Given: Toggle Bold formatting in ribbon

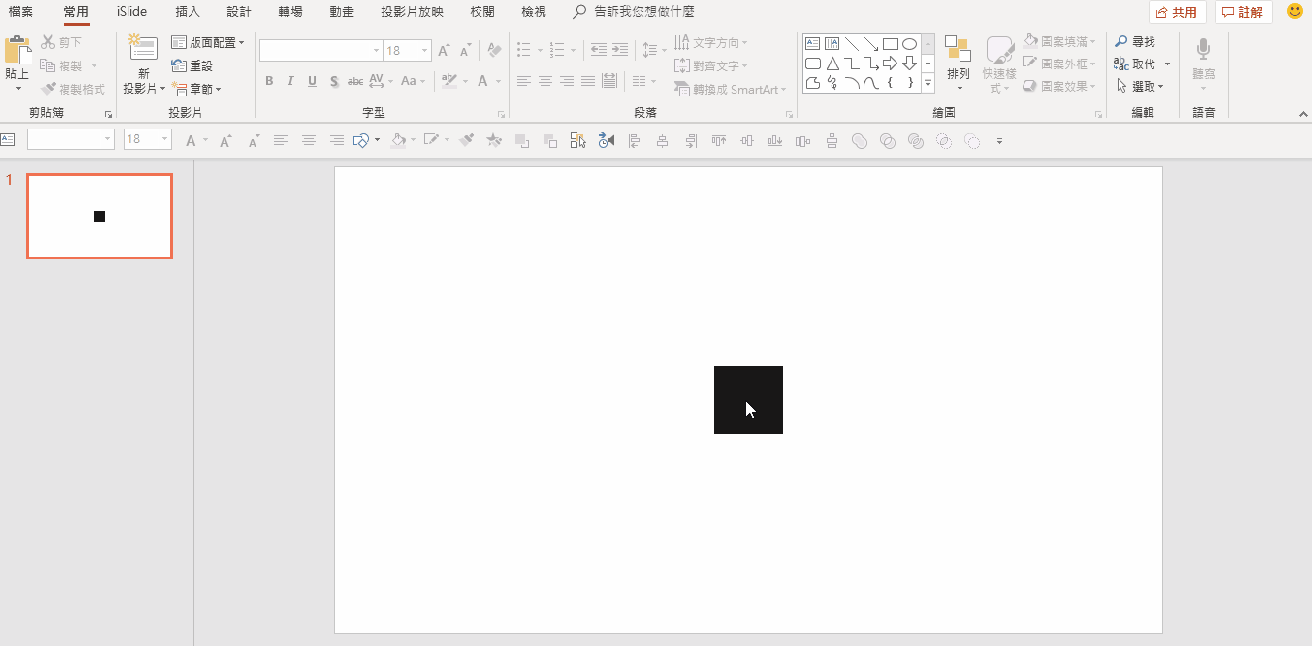Looking at the screenshot, I should 269,81.
